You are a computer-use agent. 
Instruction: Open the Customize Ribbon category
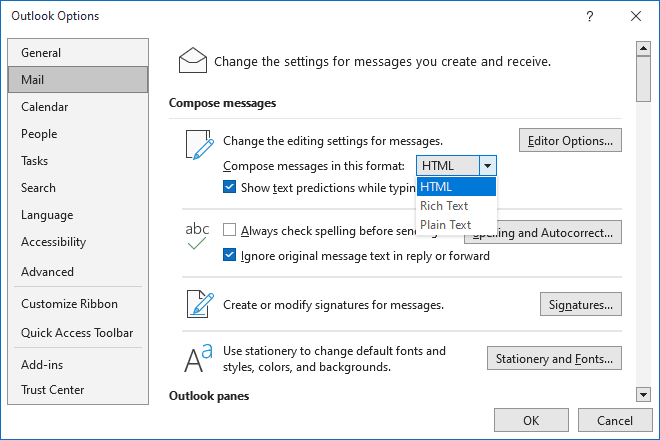pos(78,304)
